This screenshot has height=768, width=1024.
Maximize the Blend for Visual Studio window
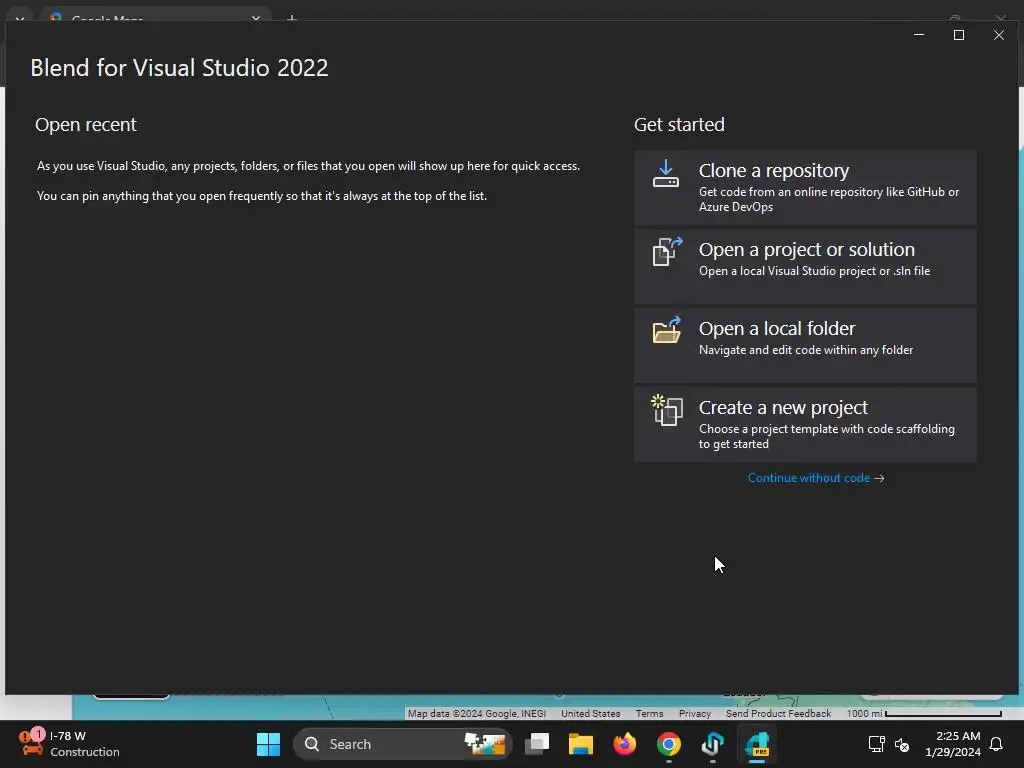pyautogui.click(x=959, y=35)
